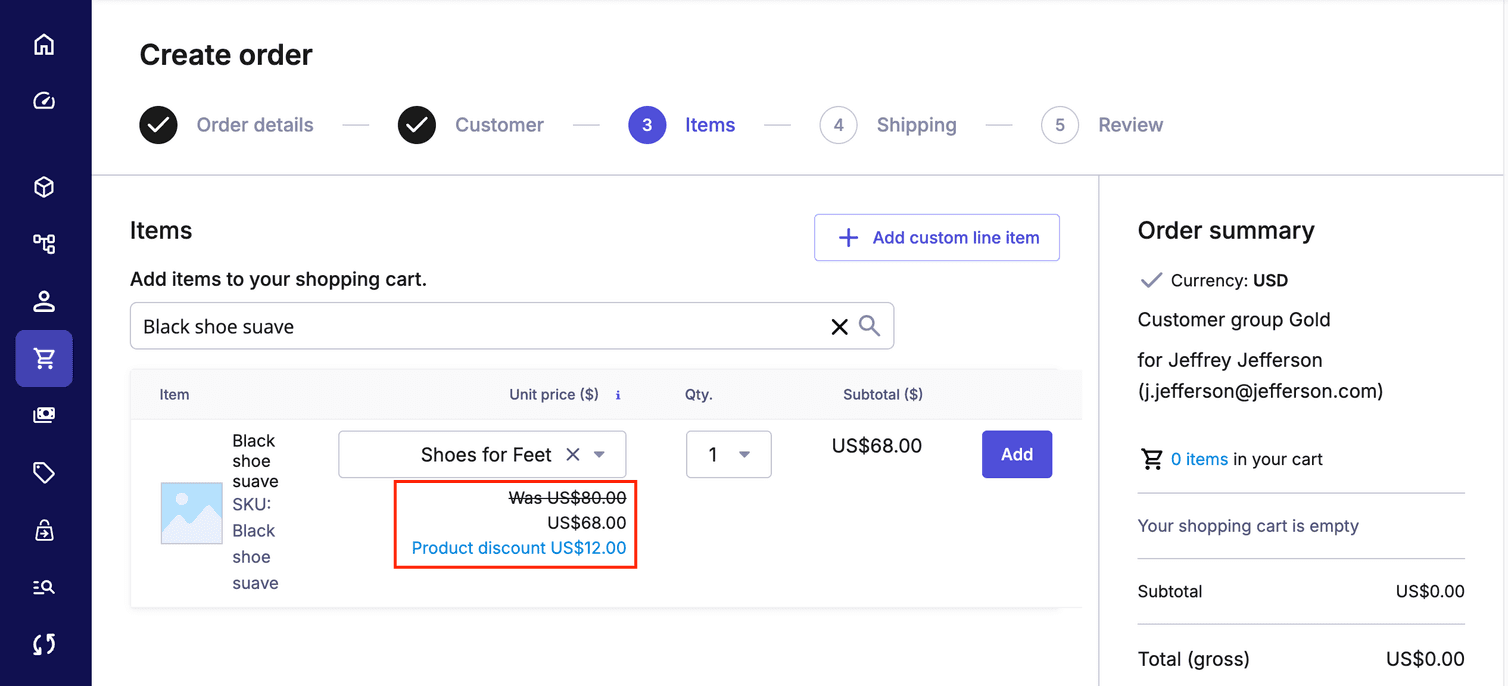The height and width of the screenshot is (686, 1508).
Task: Open the Home sidebar icon
Action: tap(44, 44)
